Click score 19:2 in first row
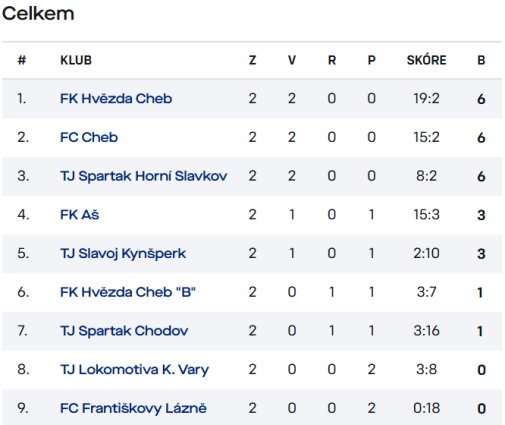 [426, 99]
